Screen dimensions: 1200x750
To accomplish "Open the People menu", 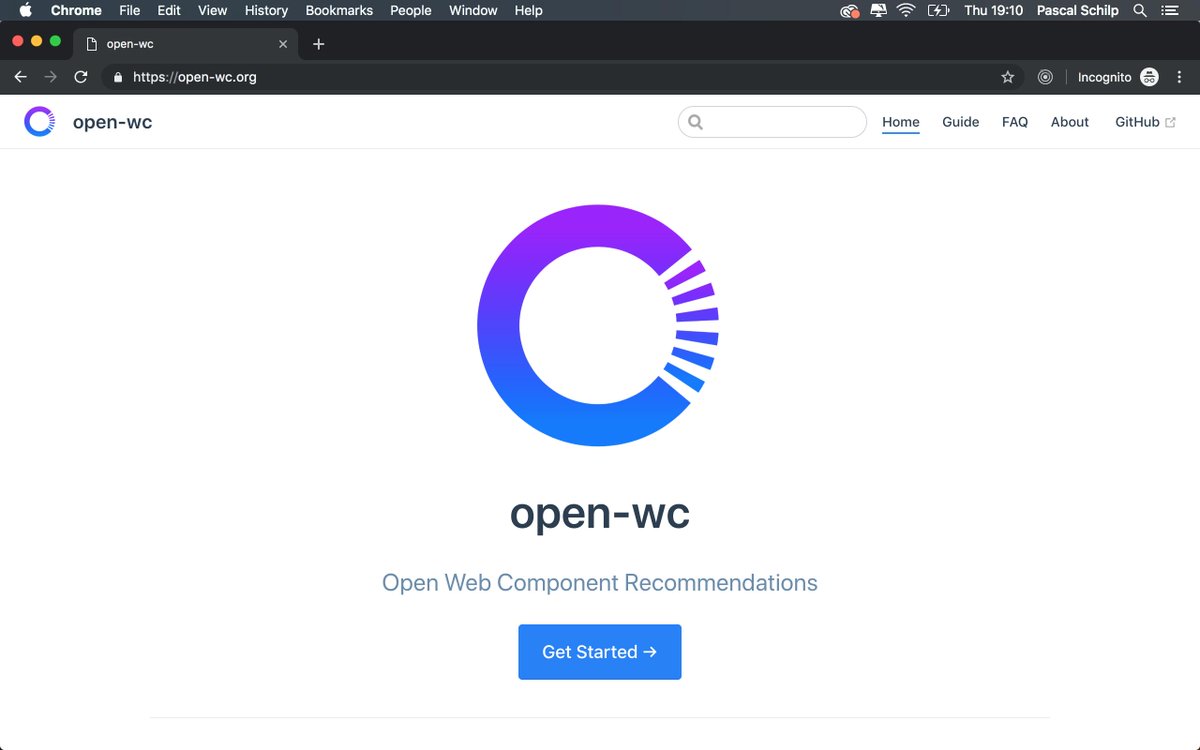I will (411, 10).
